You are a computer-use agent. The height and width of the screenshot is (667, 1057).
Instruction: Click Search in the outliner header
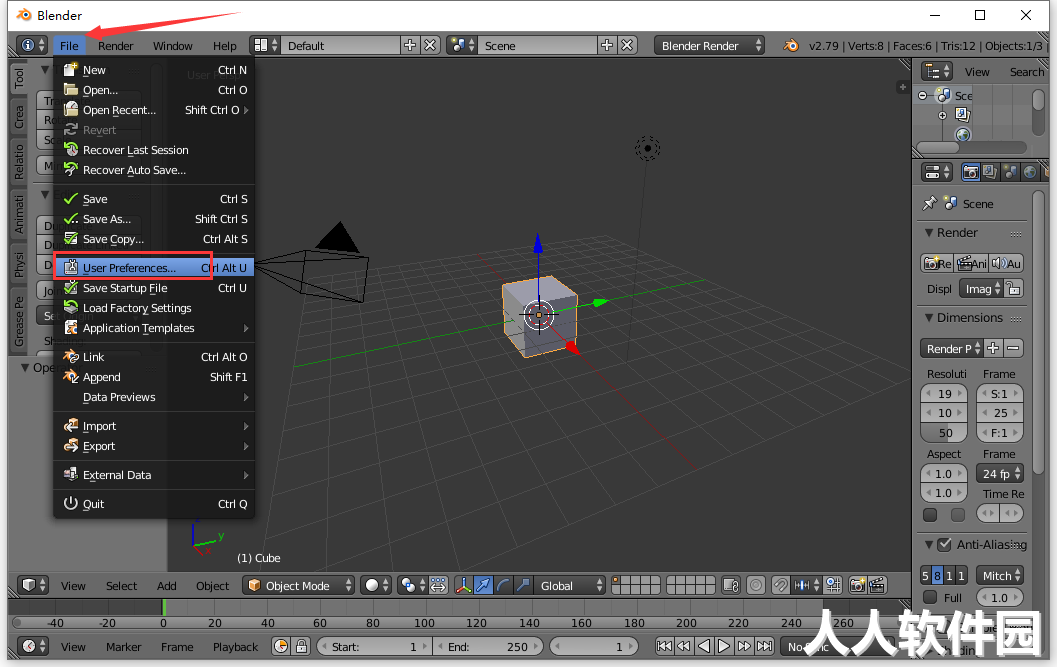point(1027,71)
